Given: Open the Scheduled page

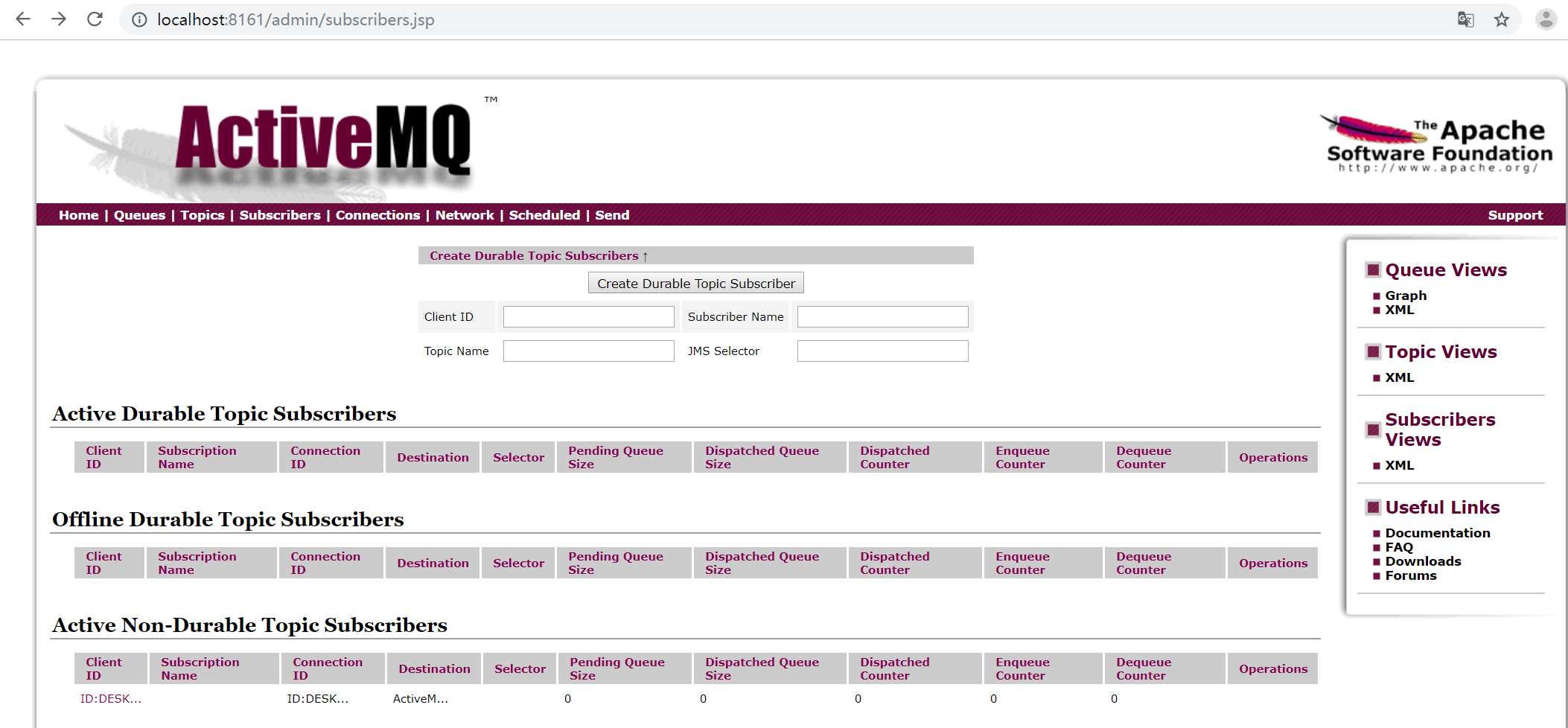Looking at the screenshot, I should click(x=544, y=215).
